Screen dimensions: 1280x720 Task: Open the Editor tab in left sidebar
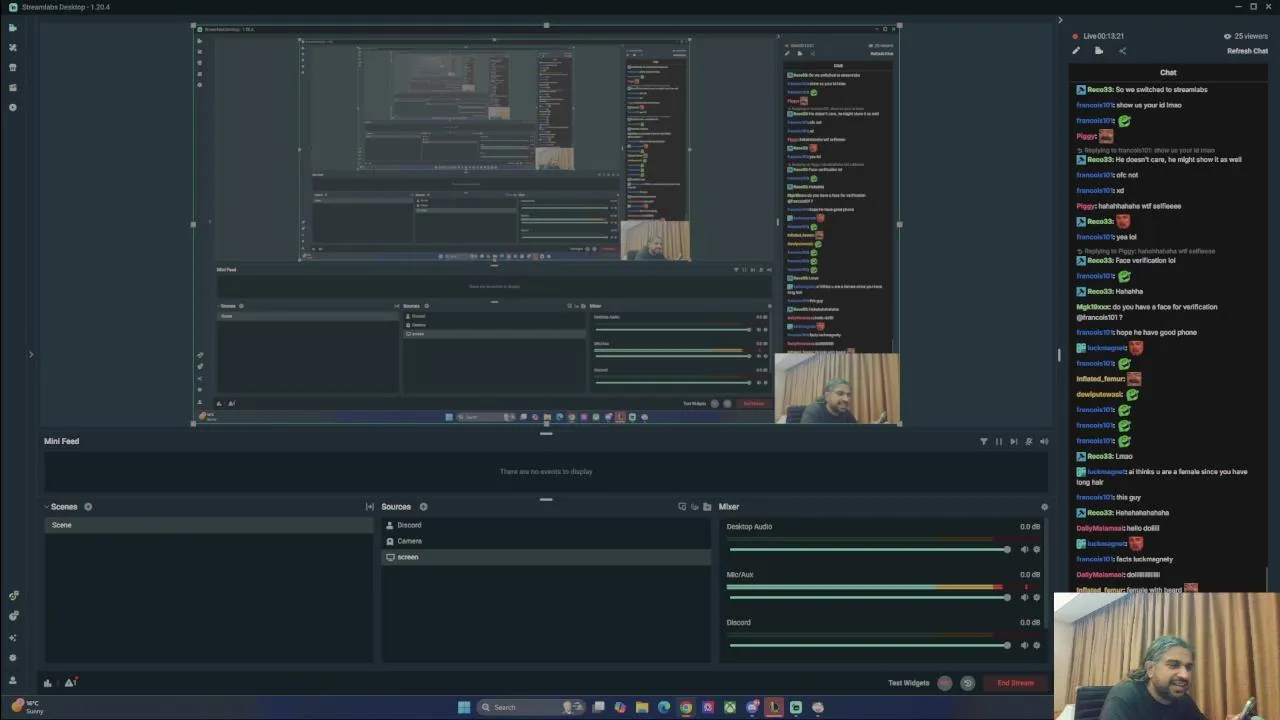(x=12, y=28)
